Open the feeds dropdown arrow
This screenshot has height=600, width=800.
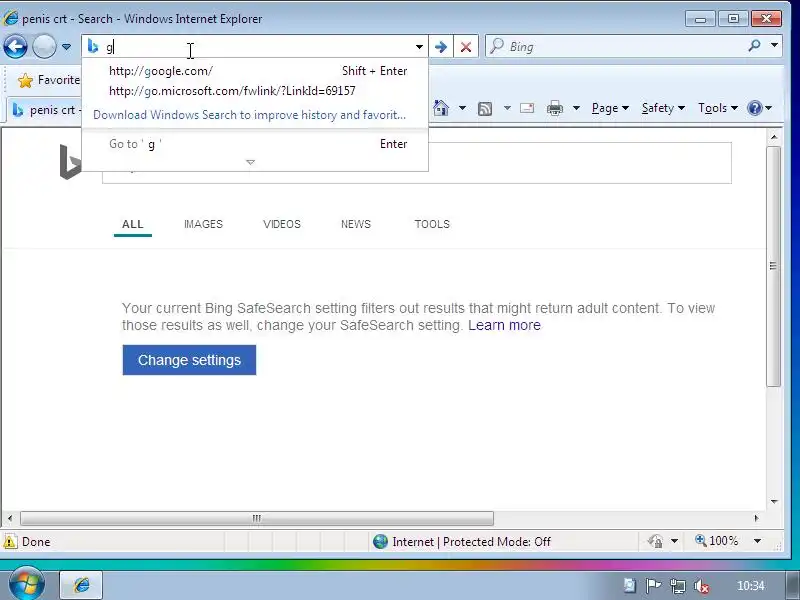[507, 108]
